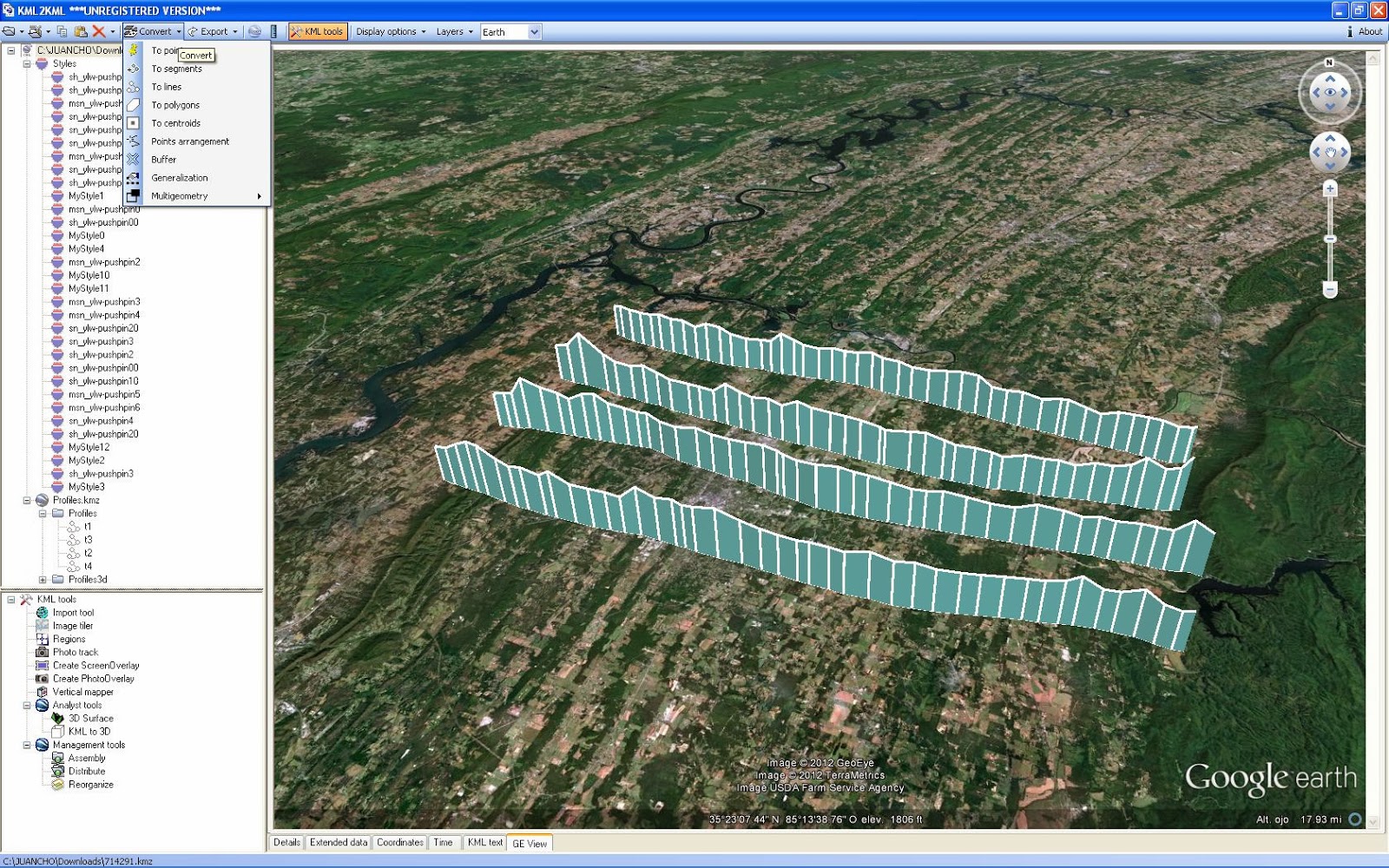Expand the Profiles3d folder
The image size is (1389, 868).
[43, 580]
